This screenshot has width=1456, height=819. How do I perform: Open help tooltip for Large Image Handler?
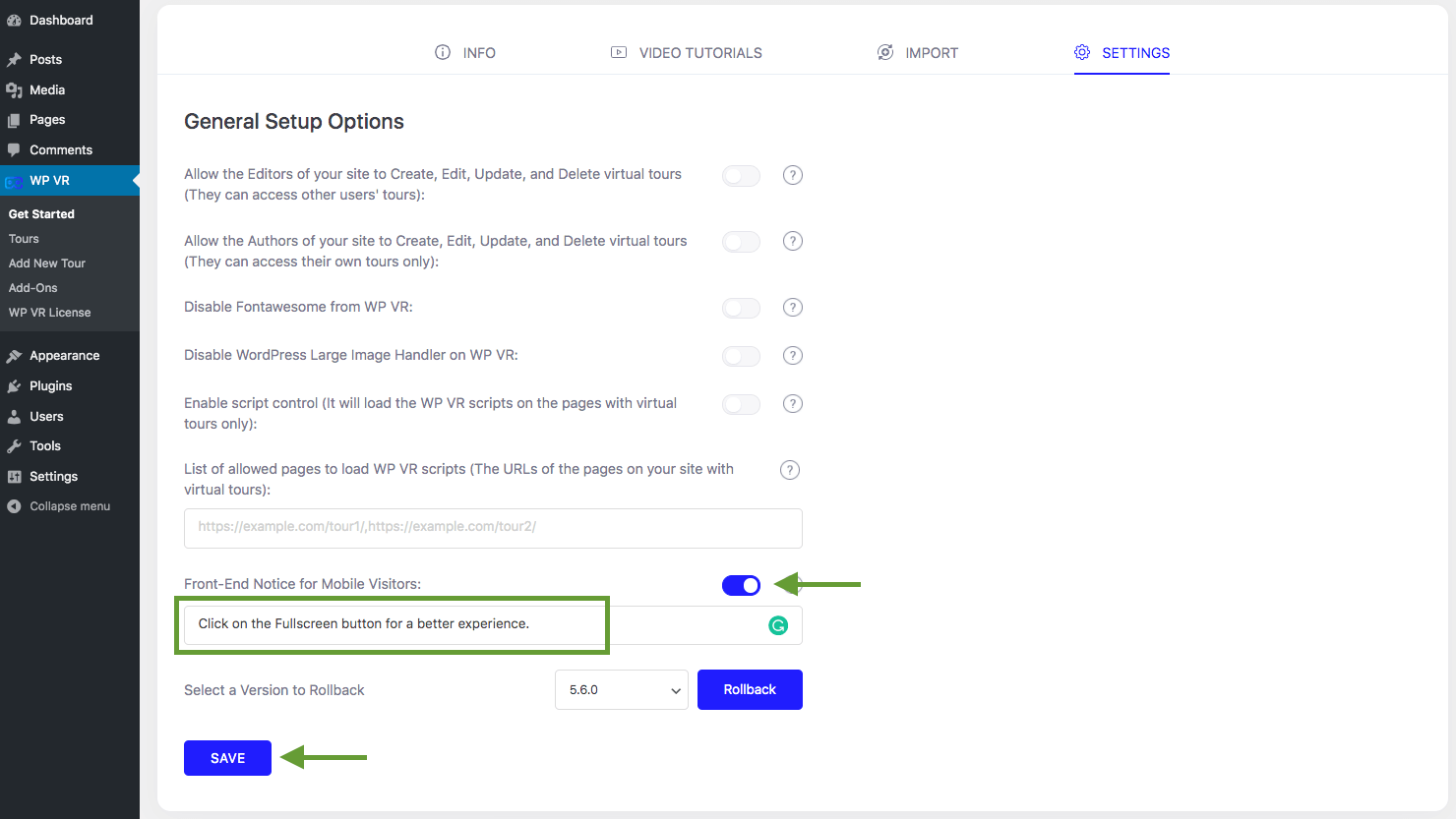pos(793,356)
